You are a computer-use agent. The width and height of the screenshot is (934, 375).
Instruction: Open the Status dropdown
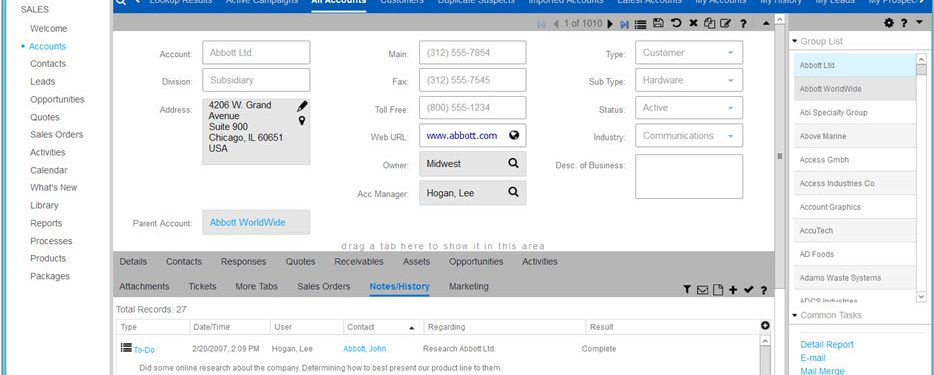click(x=730, y=108)
